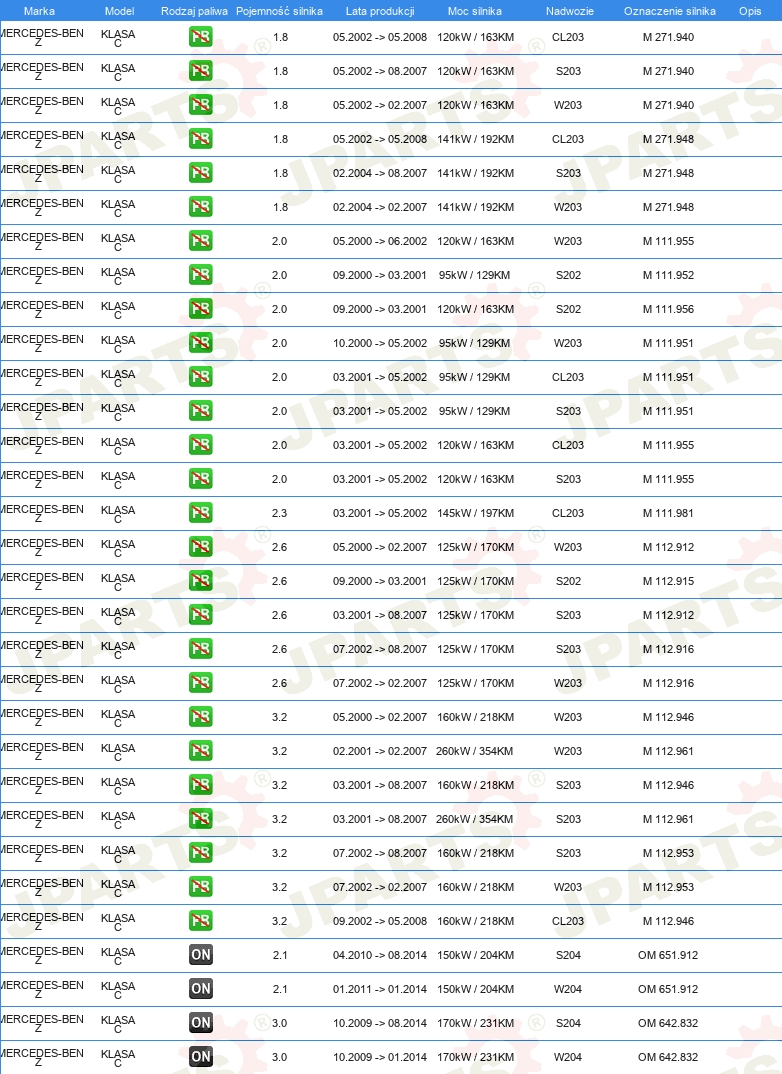The width and height of the screenshot is (782, 1074).
Task: Click PB icon in S203 M 112.953 row
Action: [x=201, y=853]
